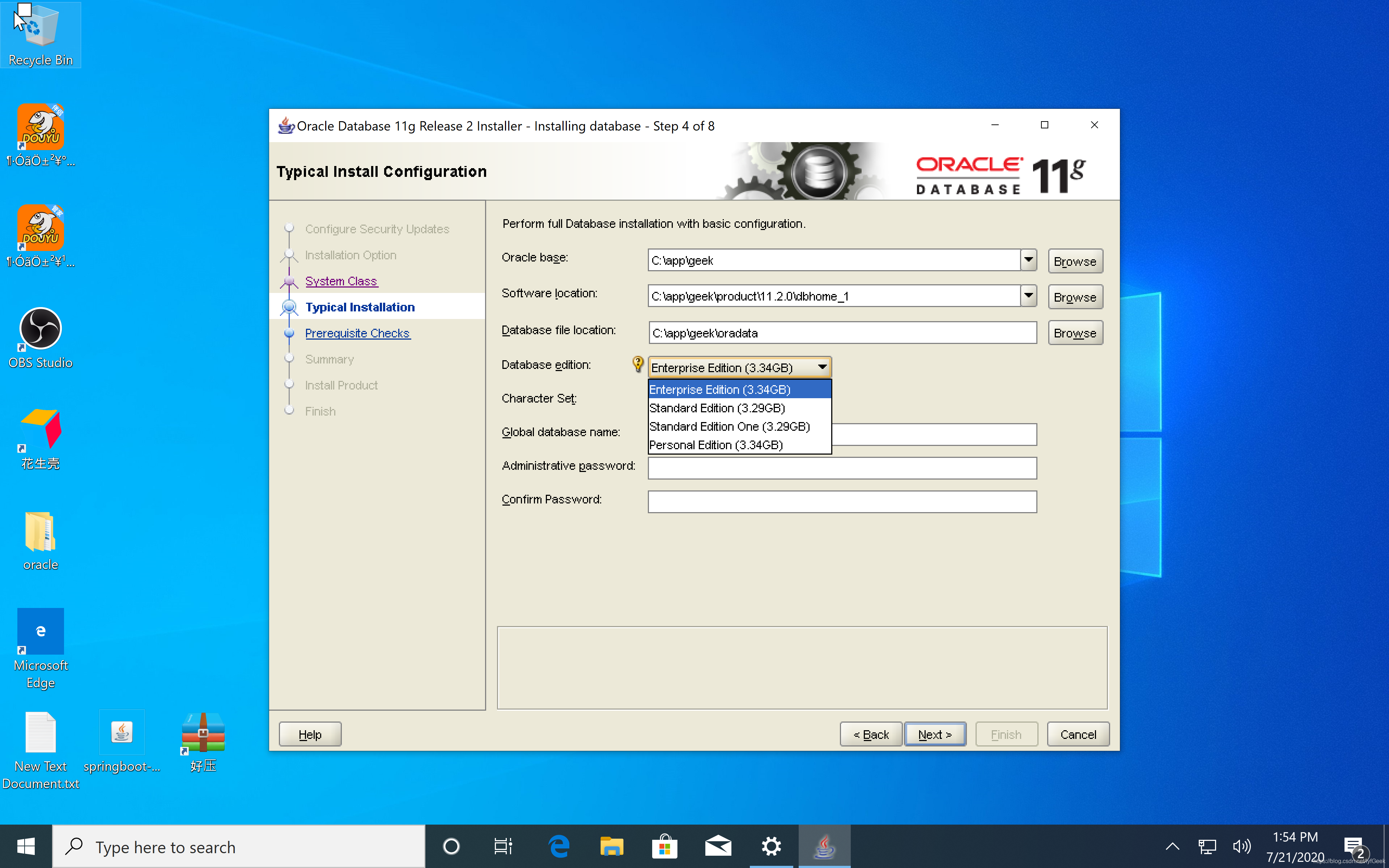Select Standard Edition (3.29GB) option
The height and width of the screenshot is (868, 1389).
[x=739, y=408]
